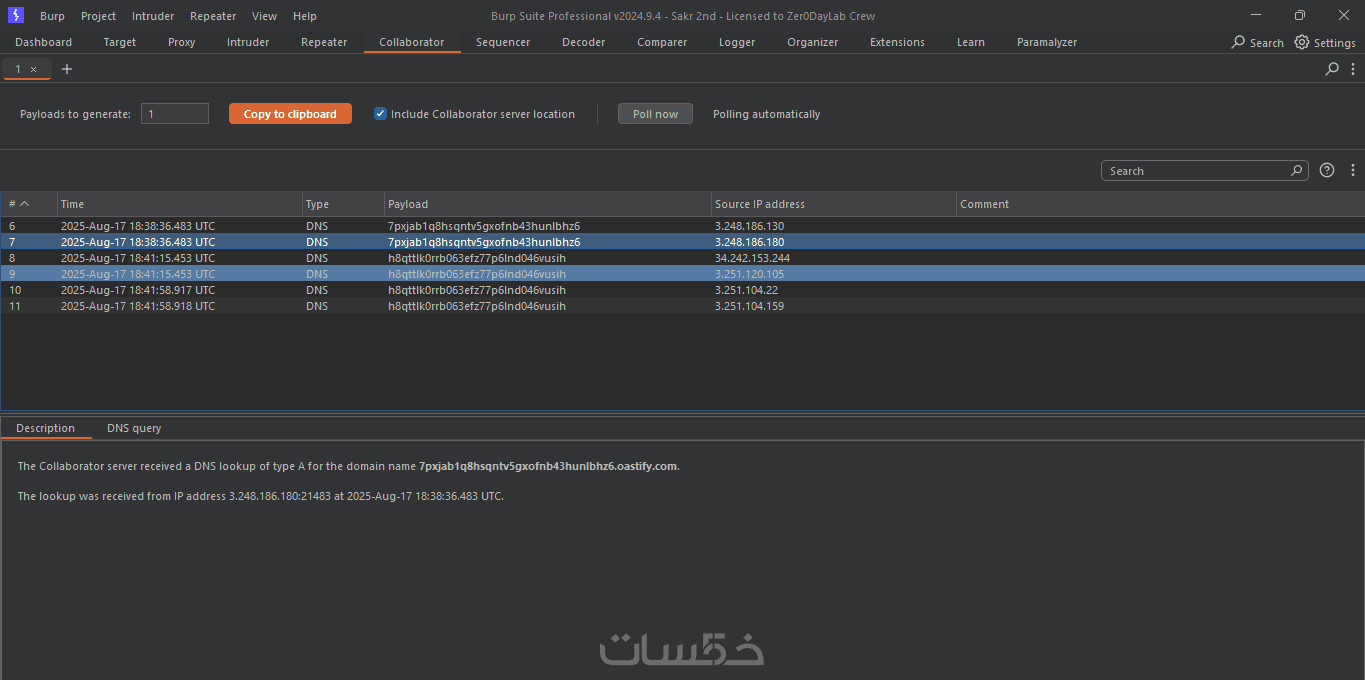Image resolution: width=1365 pixels, height=680 pixels.
Task: Click Copy to clipboard button
Action: click(x=290, y=114)
